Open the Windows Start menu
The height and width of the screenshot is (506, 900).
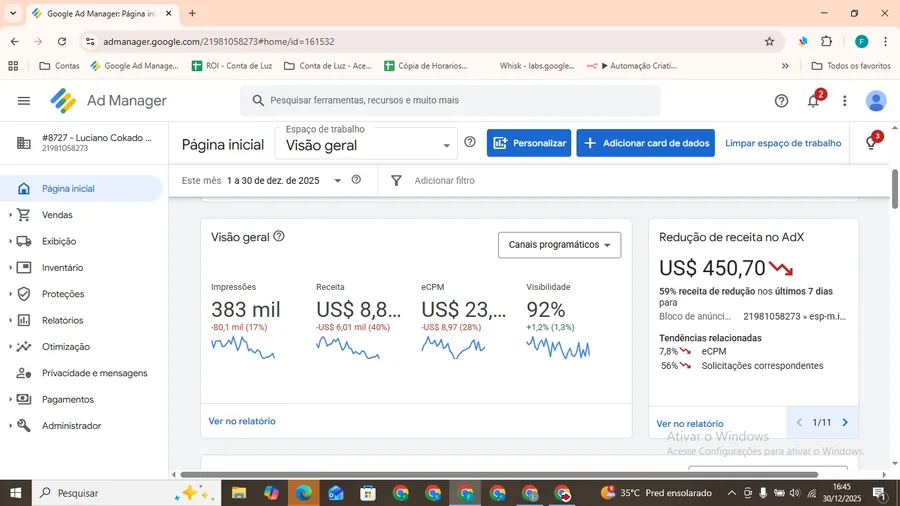pyautogui.click(x=15, y=493)
